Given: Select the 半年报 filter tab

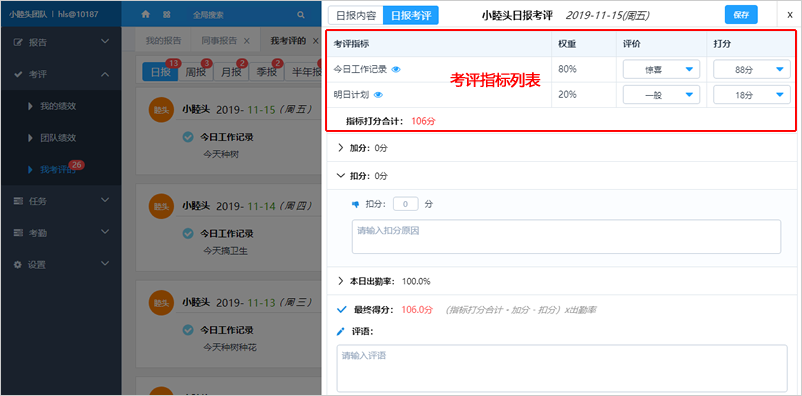Looking at the screenshot, I should point(304,72).
